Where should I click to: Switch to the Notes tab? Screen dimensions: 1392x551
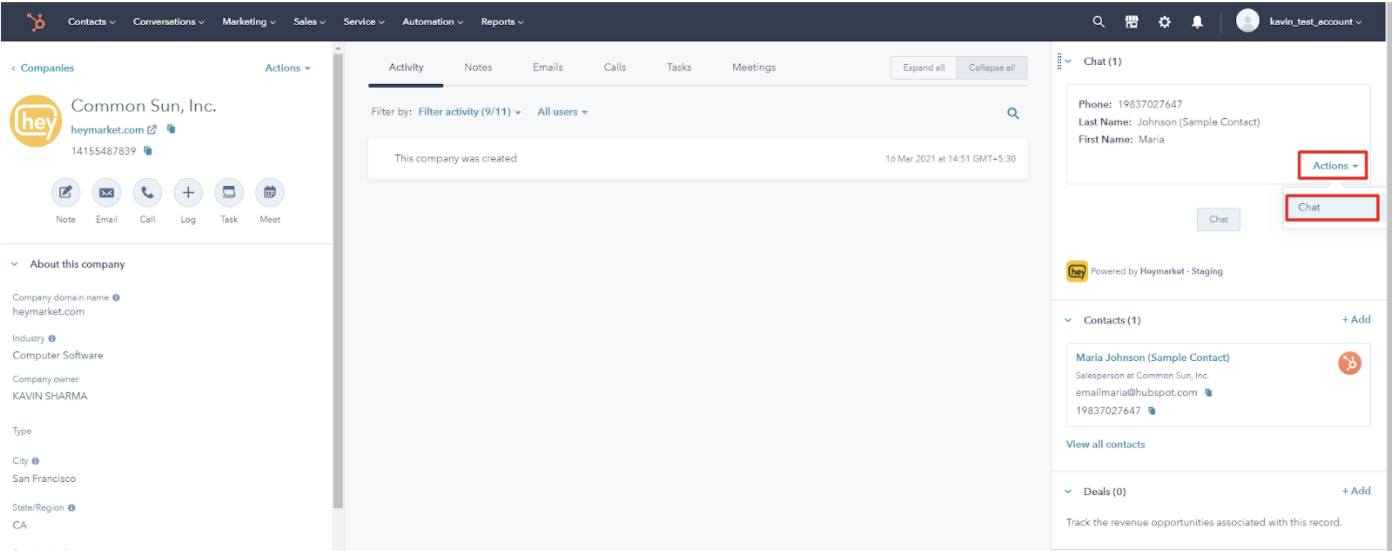[478, 67]
